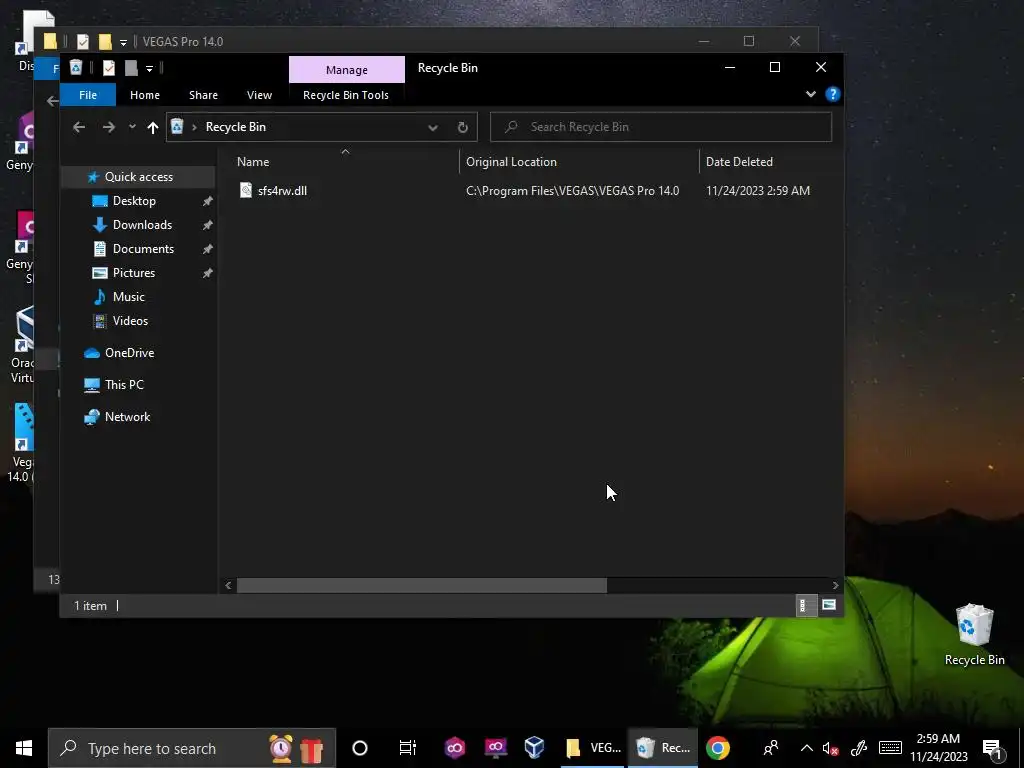Go up one folder level
Viewport: 1024px width, 768px height.
click(x=152, y=127)
